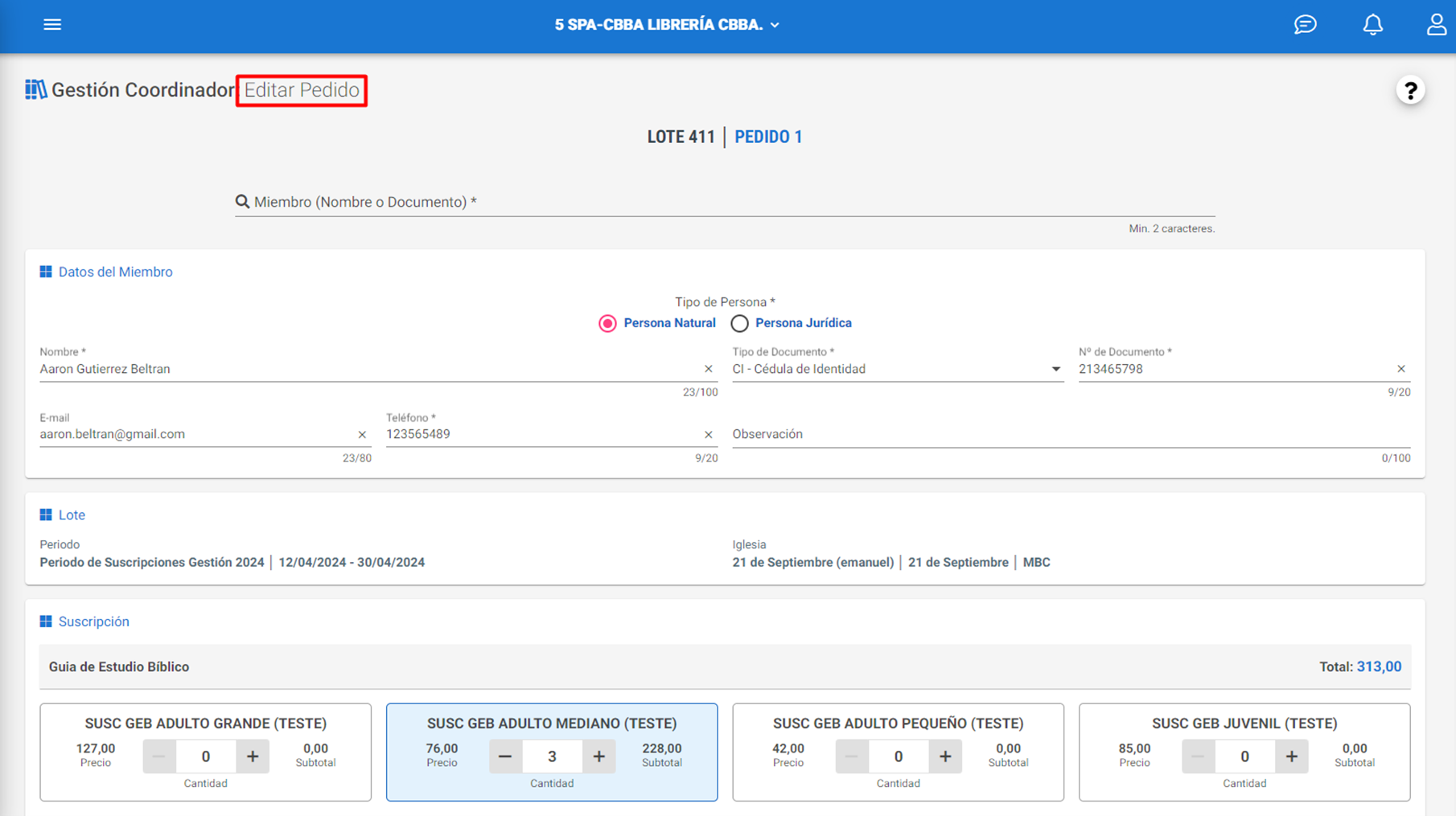
Task: Increase ADULTO MEDIANO quantity
Action: (x=599, y=757)
